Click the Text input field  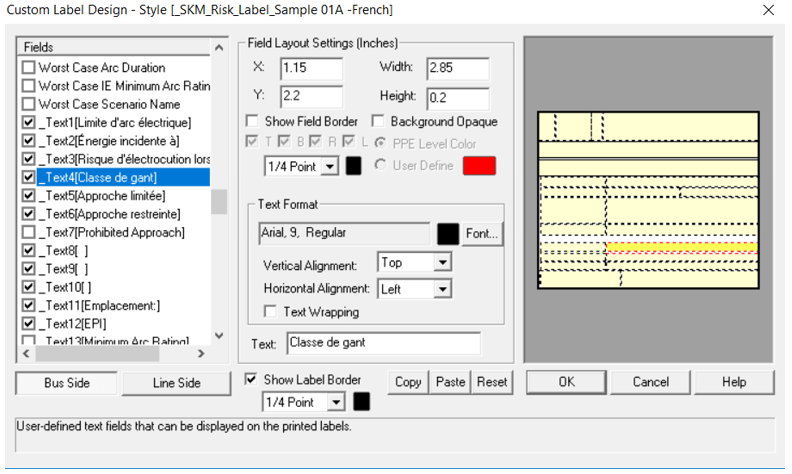pos(382,343)
